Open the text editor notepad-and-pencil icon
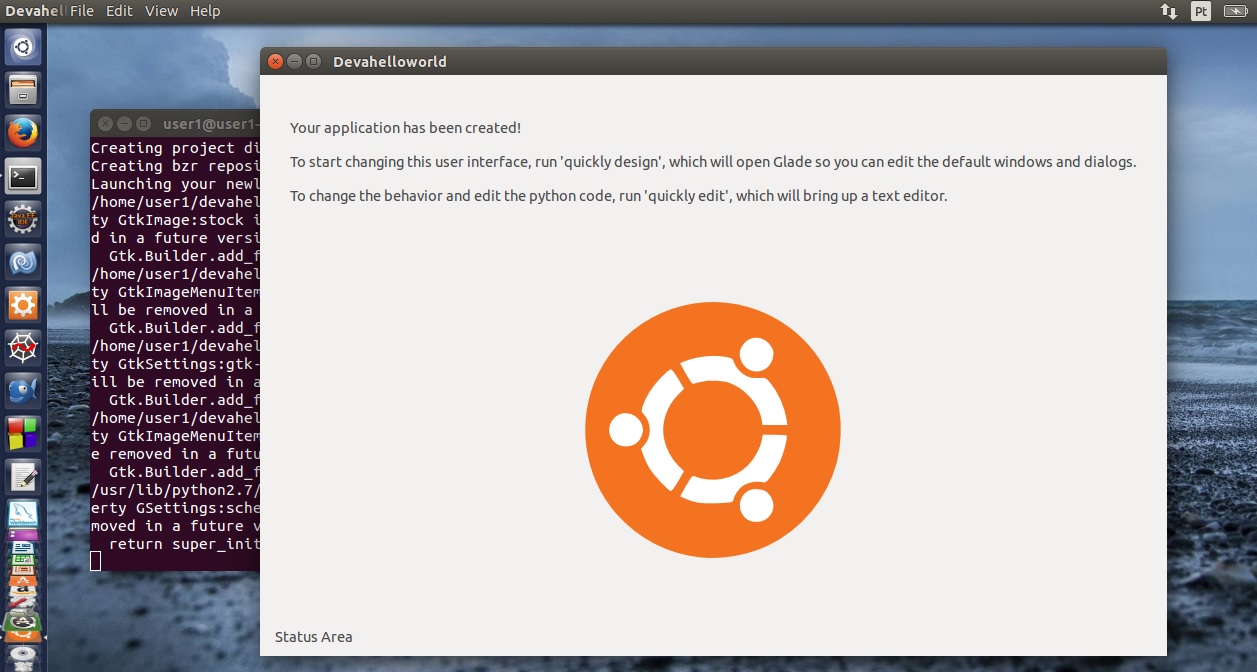Image resolution: width=1257 pixels, height=672 pixels. click(23, 476)
